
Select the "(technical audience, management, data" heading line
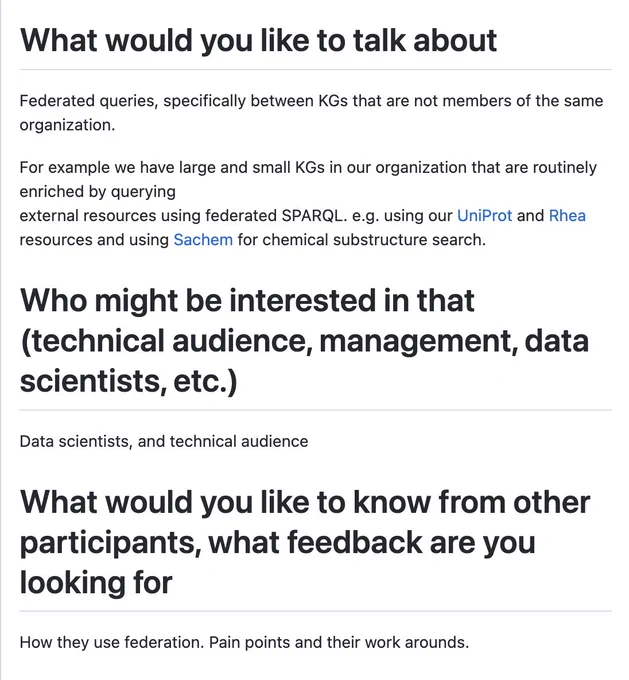coord(305,341)
